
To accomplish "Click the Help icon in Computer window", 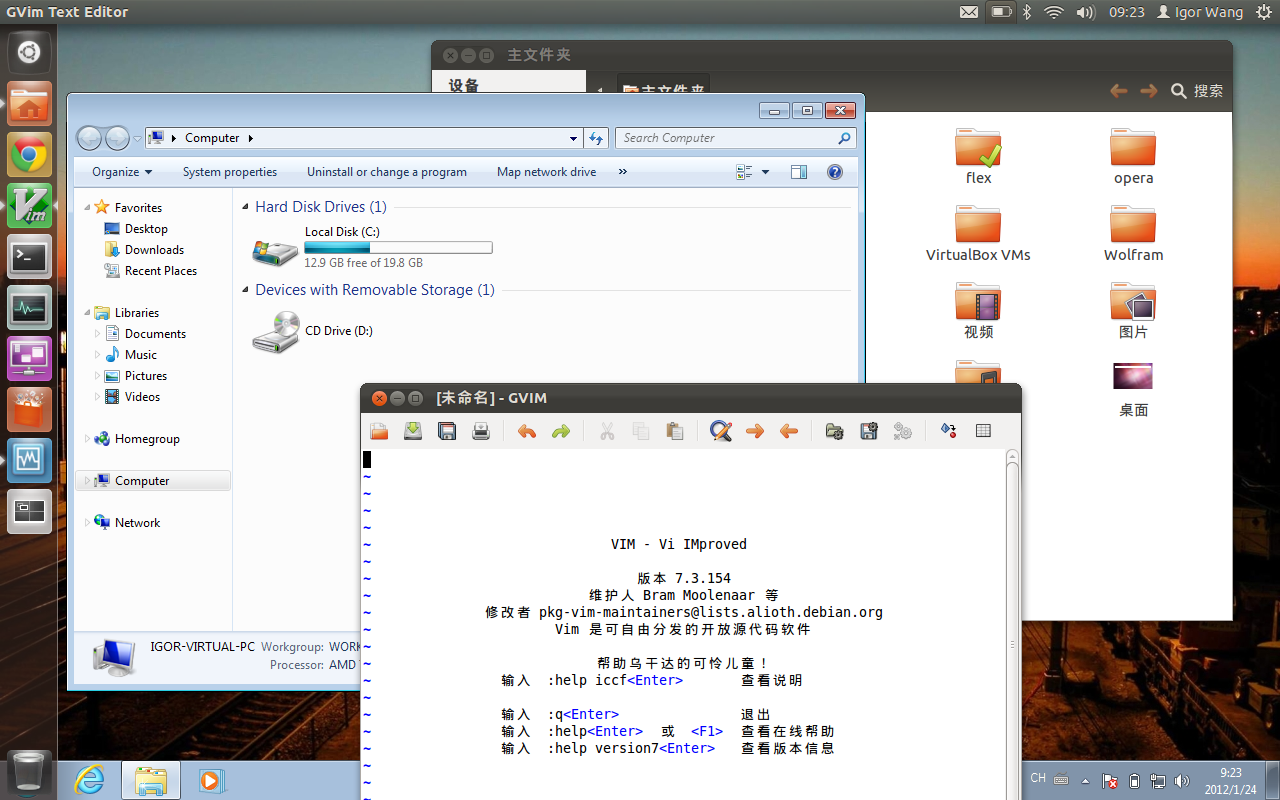I will pyautogui.click(x=835, y=172).
